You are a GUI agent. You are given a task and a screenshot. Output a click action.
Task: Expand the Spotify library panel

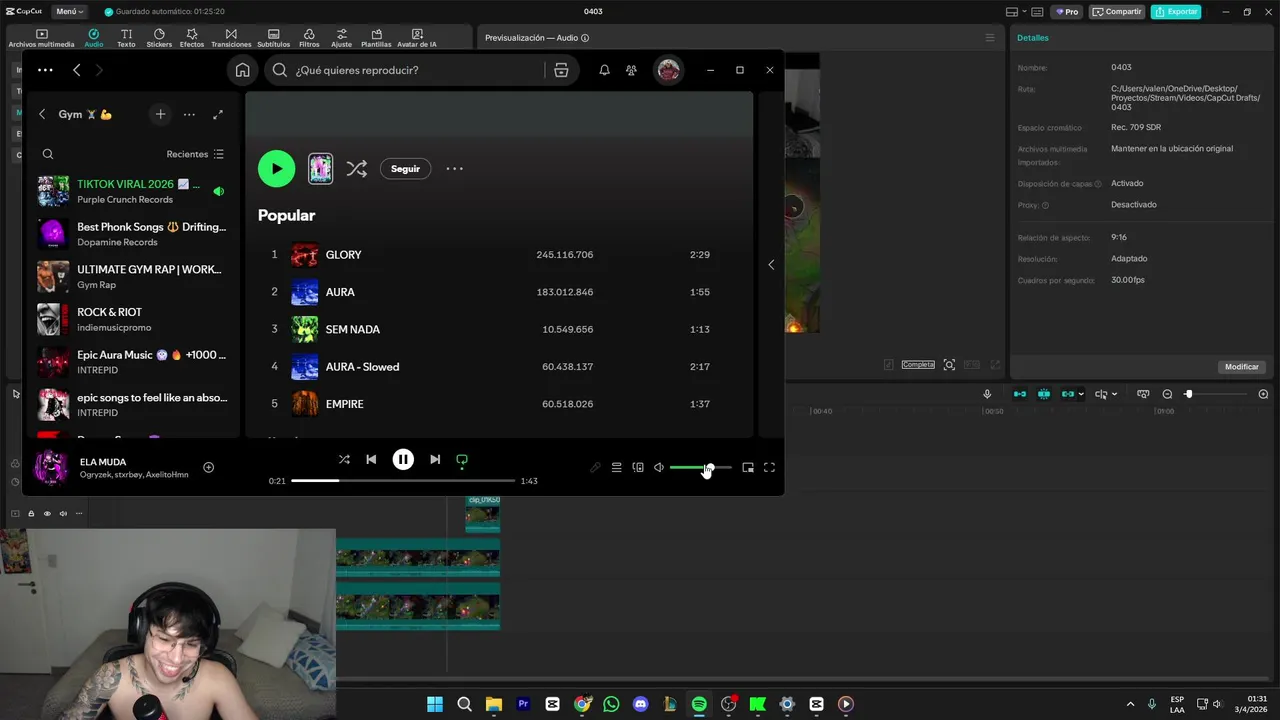(218, 114)
